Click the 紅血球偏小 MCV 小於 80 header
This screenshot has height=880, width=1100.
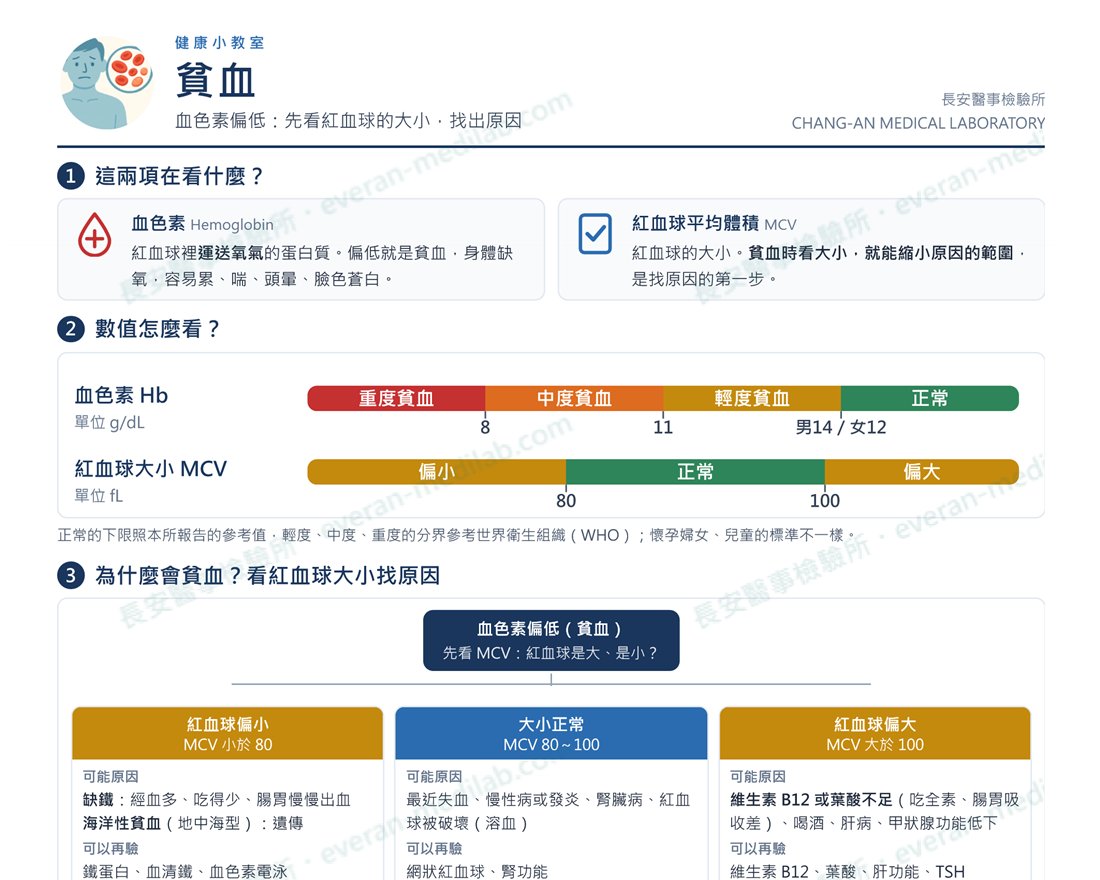227,733
